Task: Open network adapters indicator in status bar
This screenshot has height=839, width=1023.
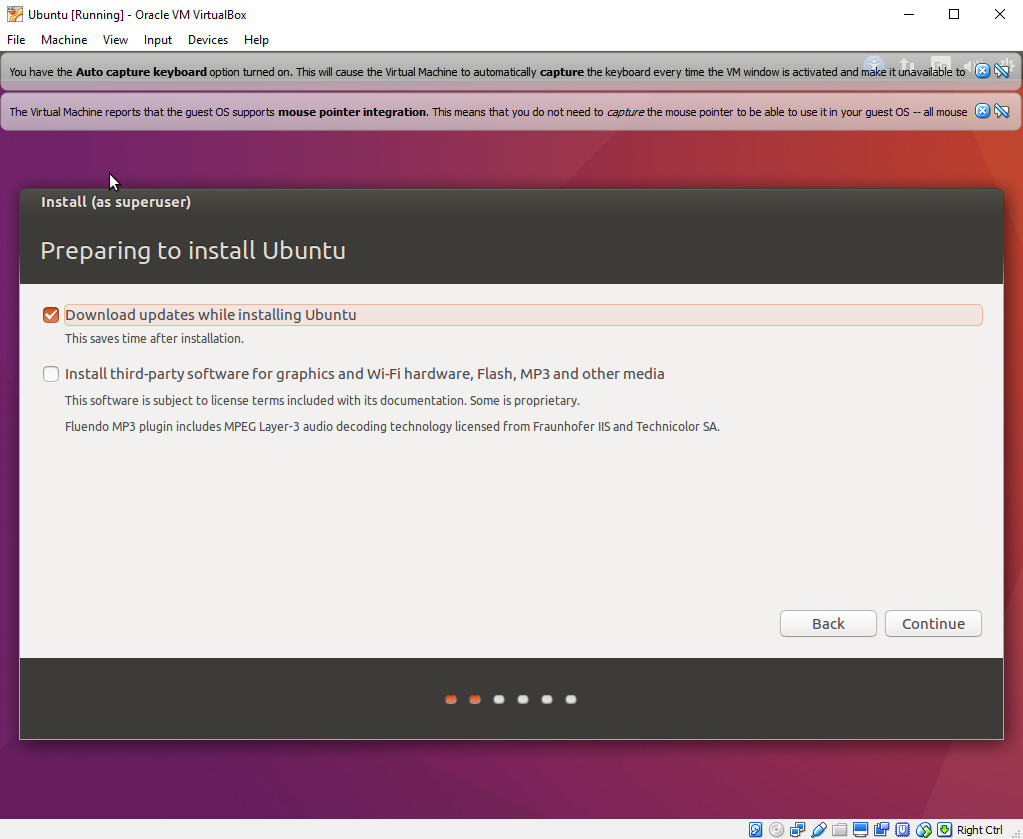Action: click(797, 830)
